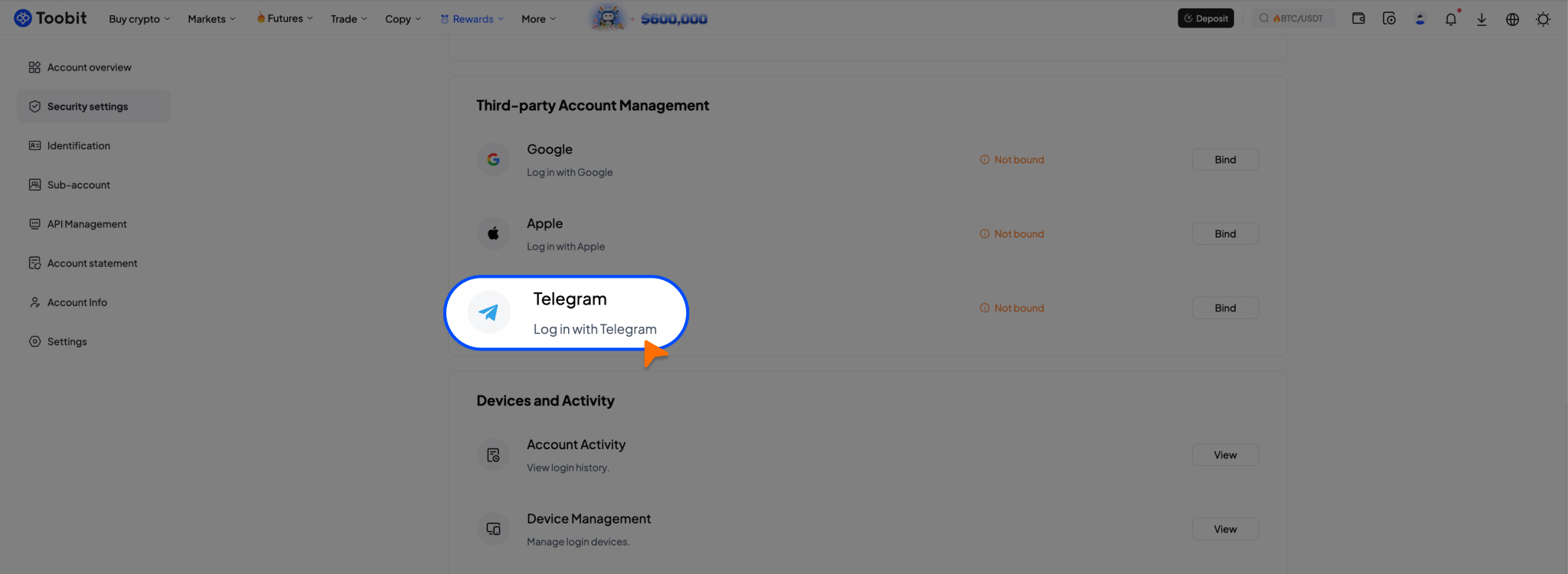
Task: Click the 'Account Activity' title
Action: coord(576,445)
